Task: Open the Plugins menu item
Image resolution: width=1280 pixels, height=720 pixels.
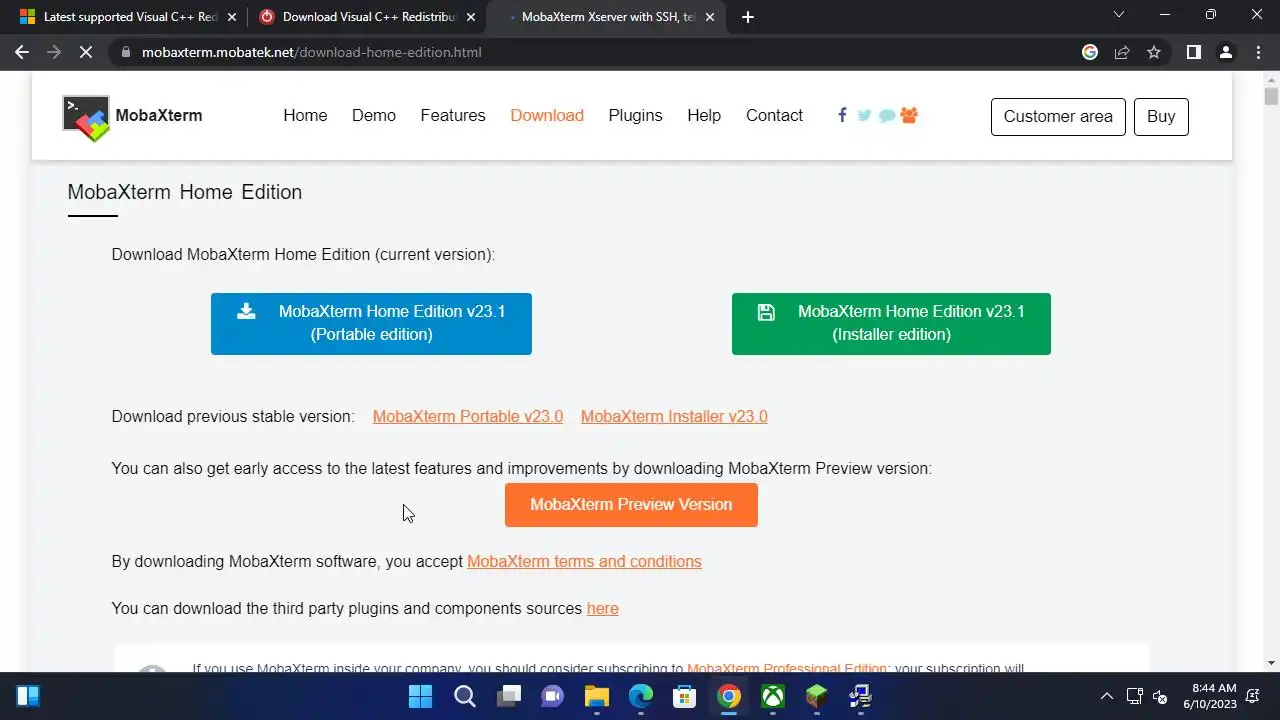Action: tap(635, 115)
